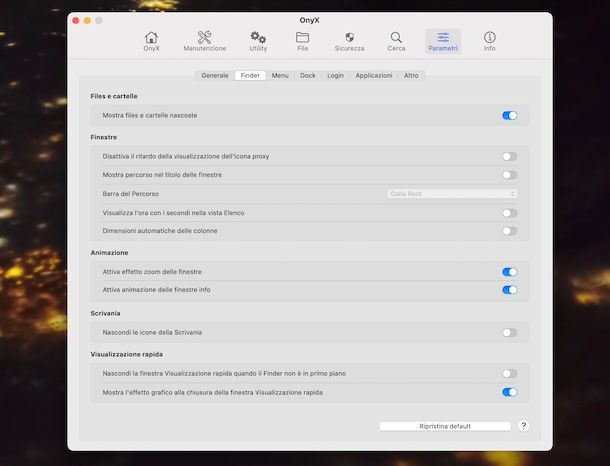Select the Parametri sliders icon
This screenshot has height=466, width=610.
(x=443, y=41)
